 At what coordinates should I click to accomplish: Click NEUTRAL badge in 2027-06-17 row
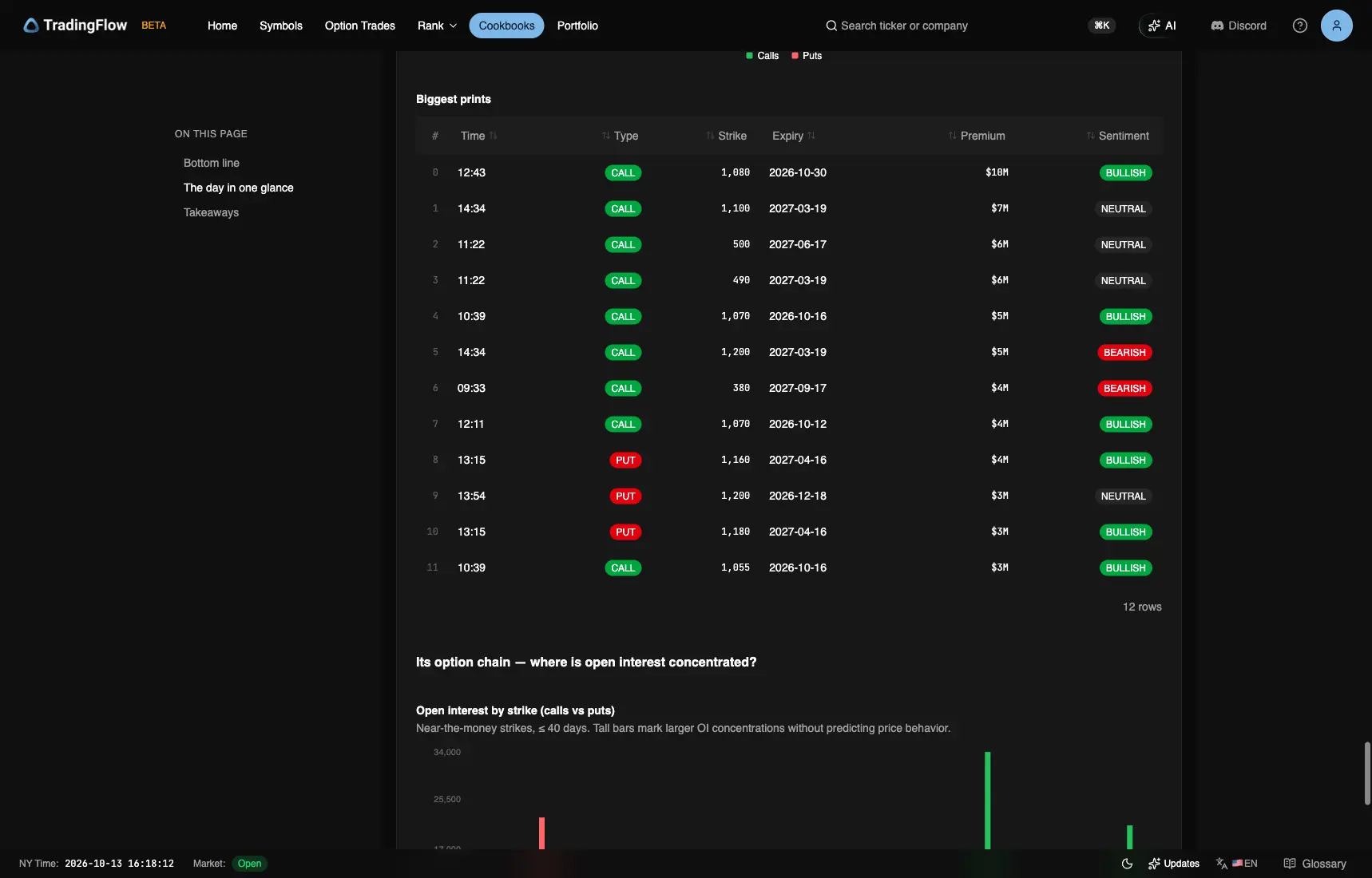(1123, 244)
